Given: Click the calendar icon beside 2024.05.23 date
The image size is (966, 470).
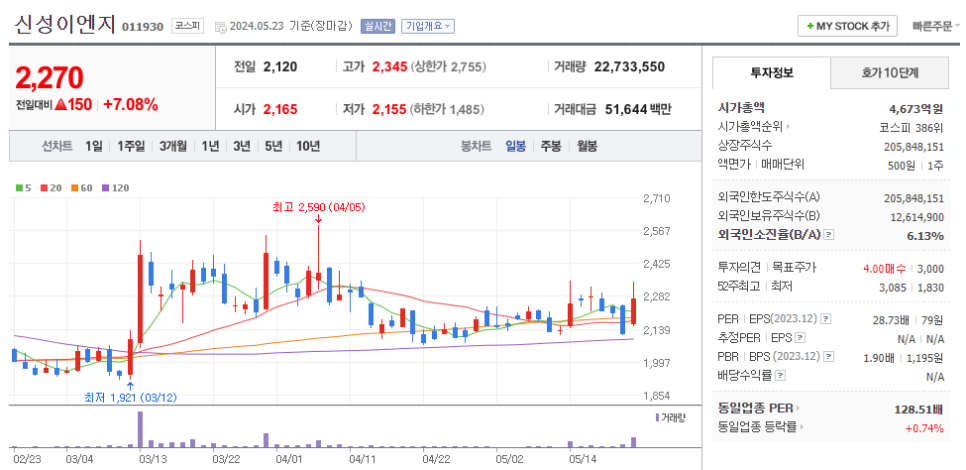Looking at the screenshot, I should point(220,27).
